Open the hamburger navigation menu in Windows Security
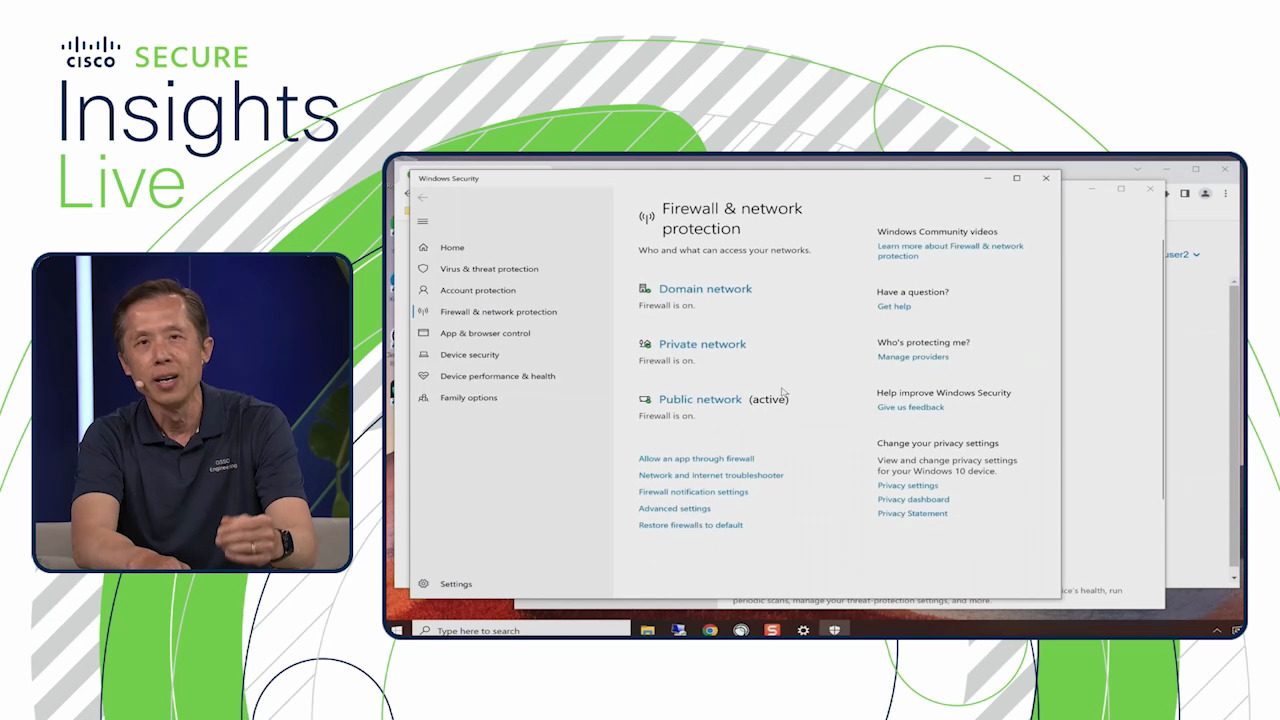 pyautogui.click(x=423, y=222)
